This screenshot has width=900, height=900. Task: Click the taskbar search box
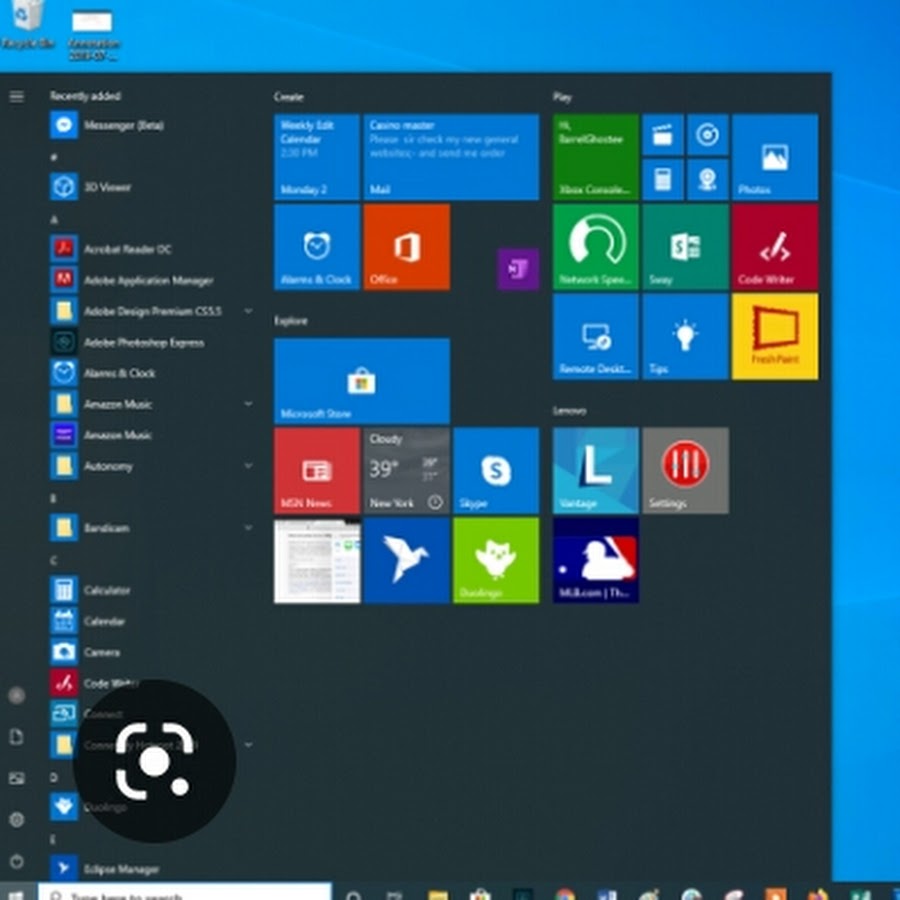[185, 892]
